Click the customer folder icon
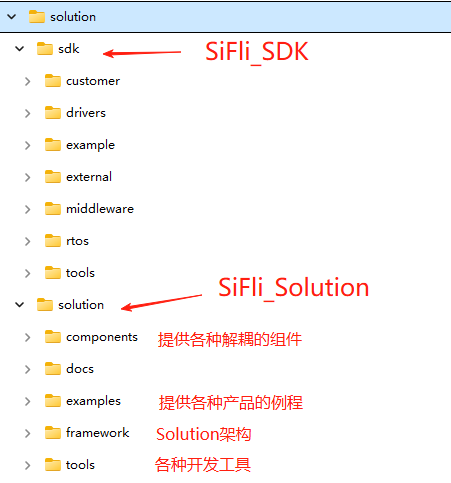The height and width of the screenshot is (483, 451). tap(53, 81)
